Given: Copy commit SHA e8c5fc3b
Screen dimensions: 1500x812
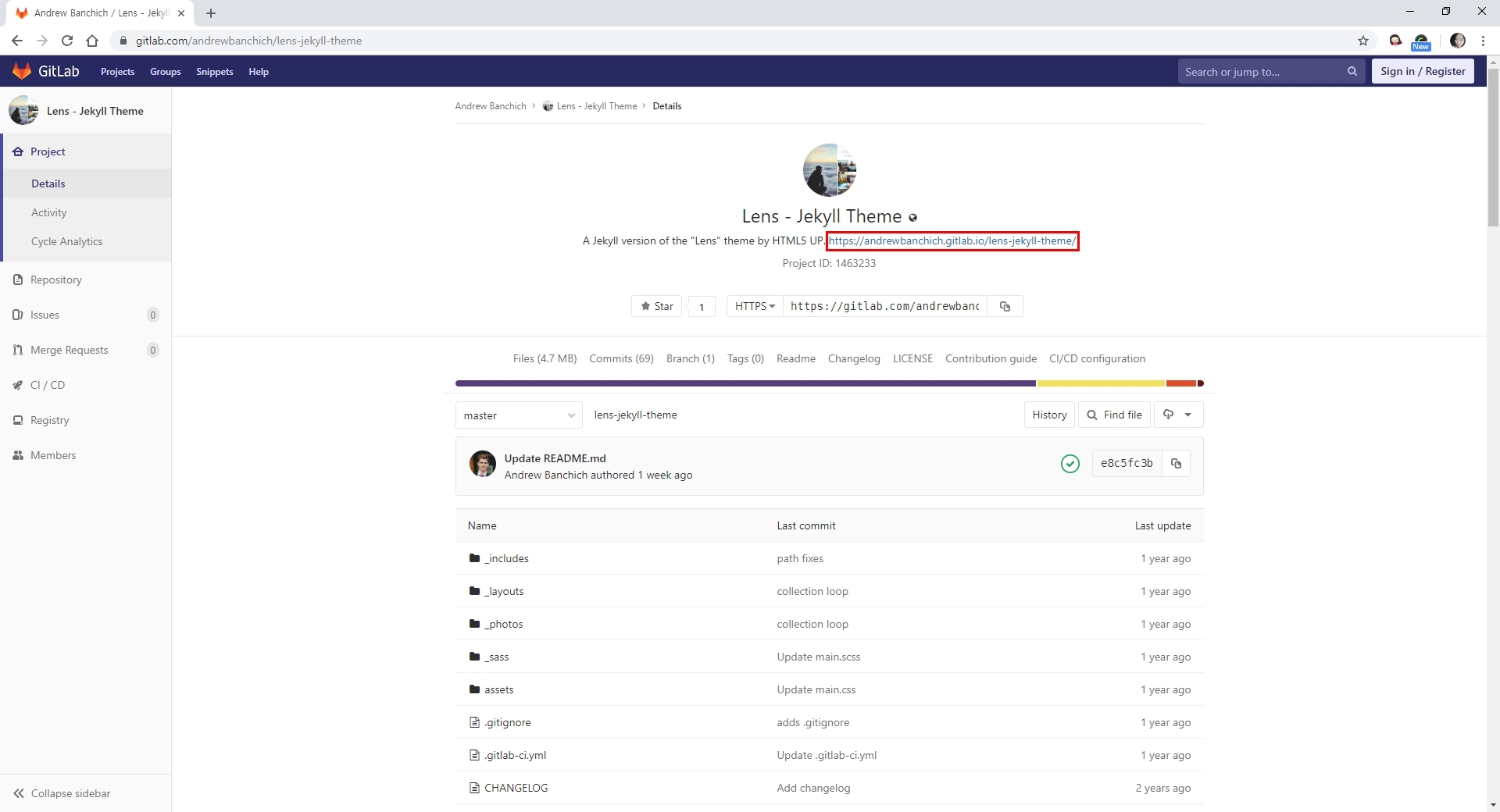Looking at the screenshot, I should pos(1176,464).
